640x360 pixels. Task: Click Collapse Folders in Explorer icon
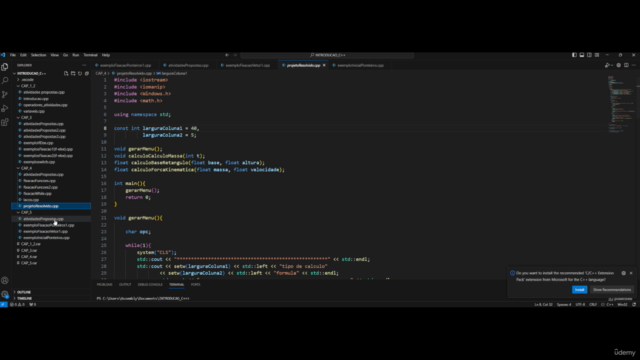click(87, 73)
